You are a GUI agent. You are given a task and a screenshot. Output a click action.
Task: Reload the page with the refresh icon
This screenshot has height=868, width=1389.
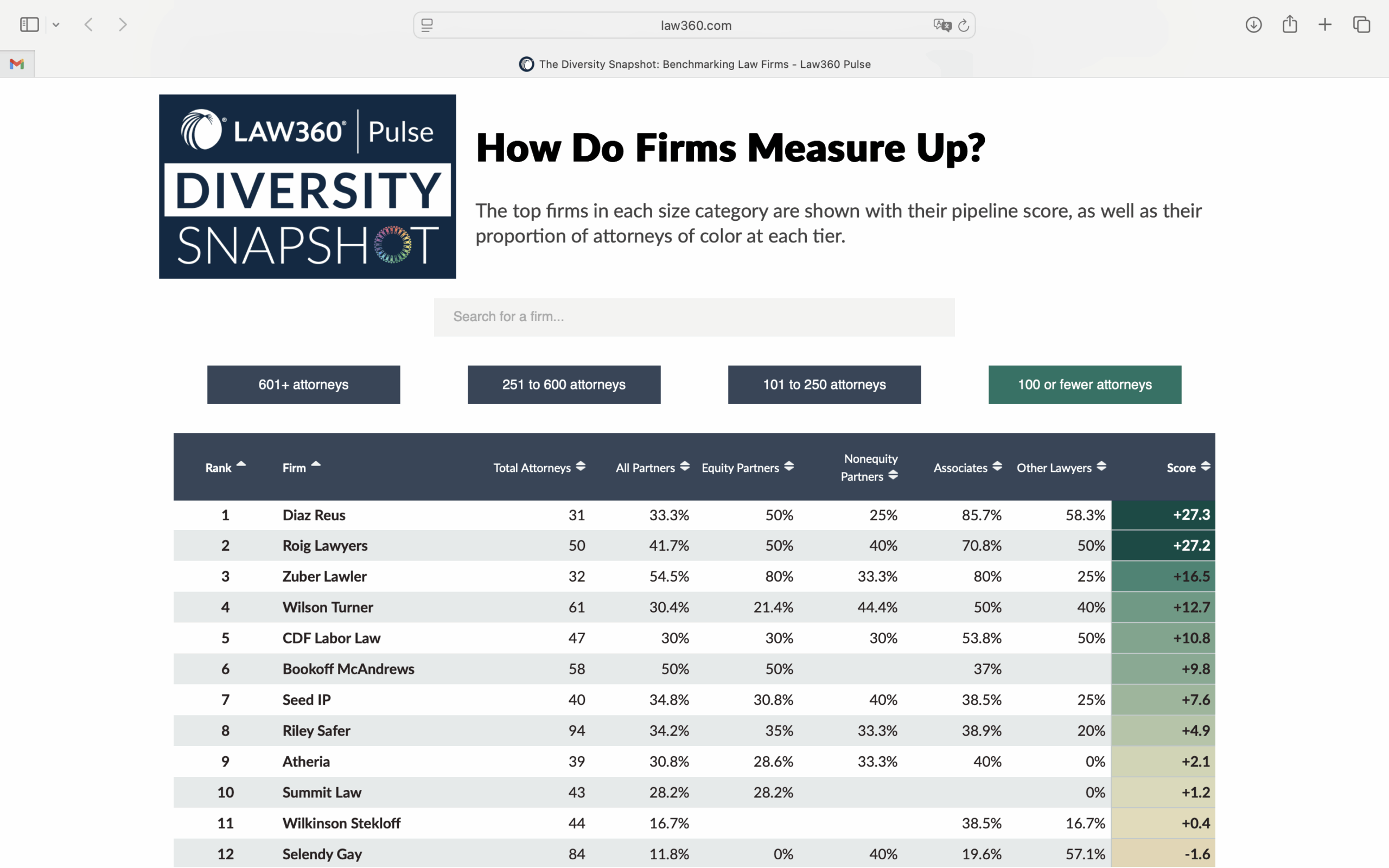[x=964, y=25]
